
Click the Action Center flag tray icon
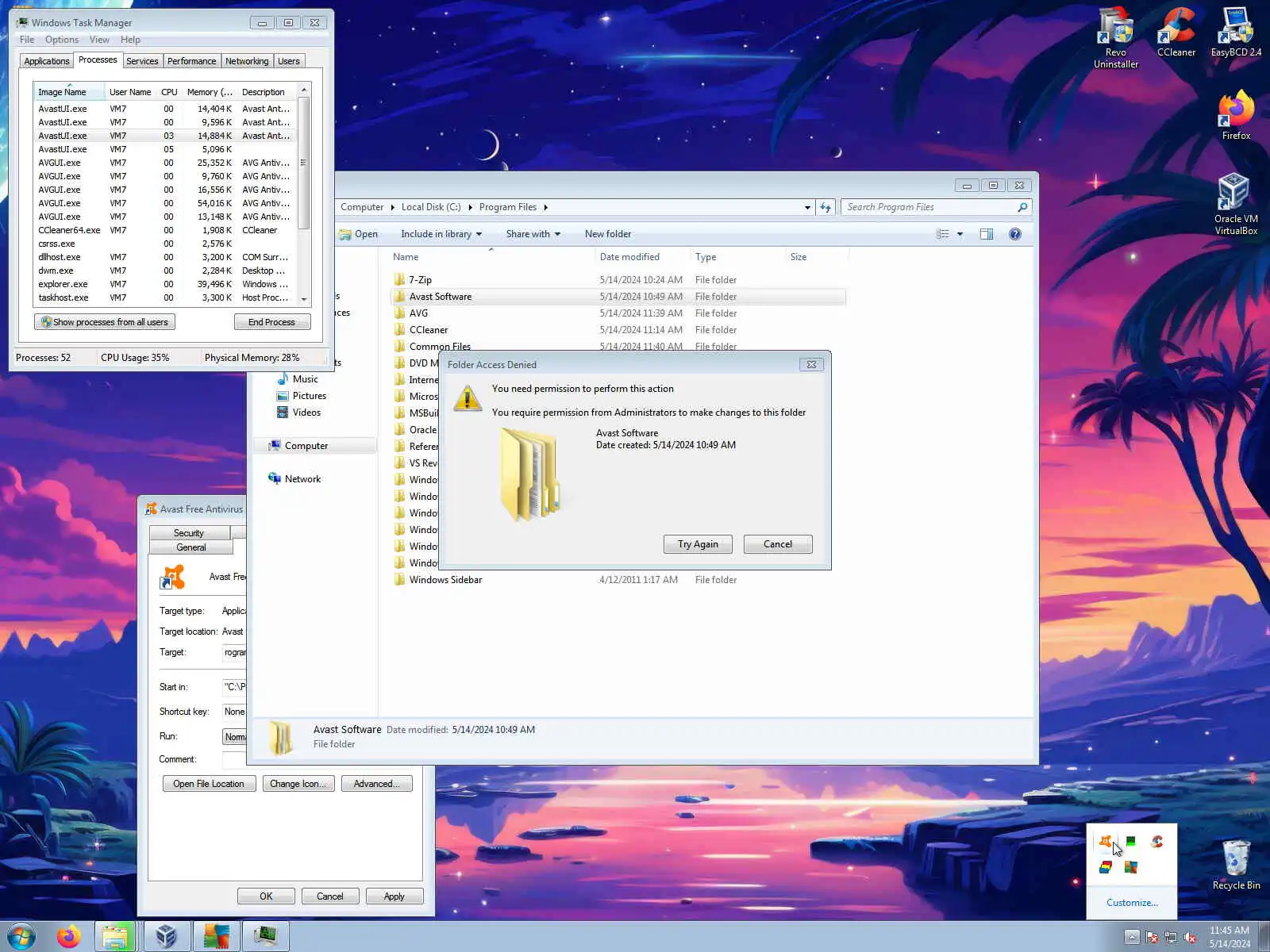point(1152,938)
